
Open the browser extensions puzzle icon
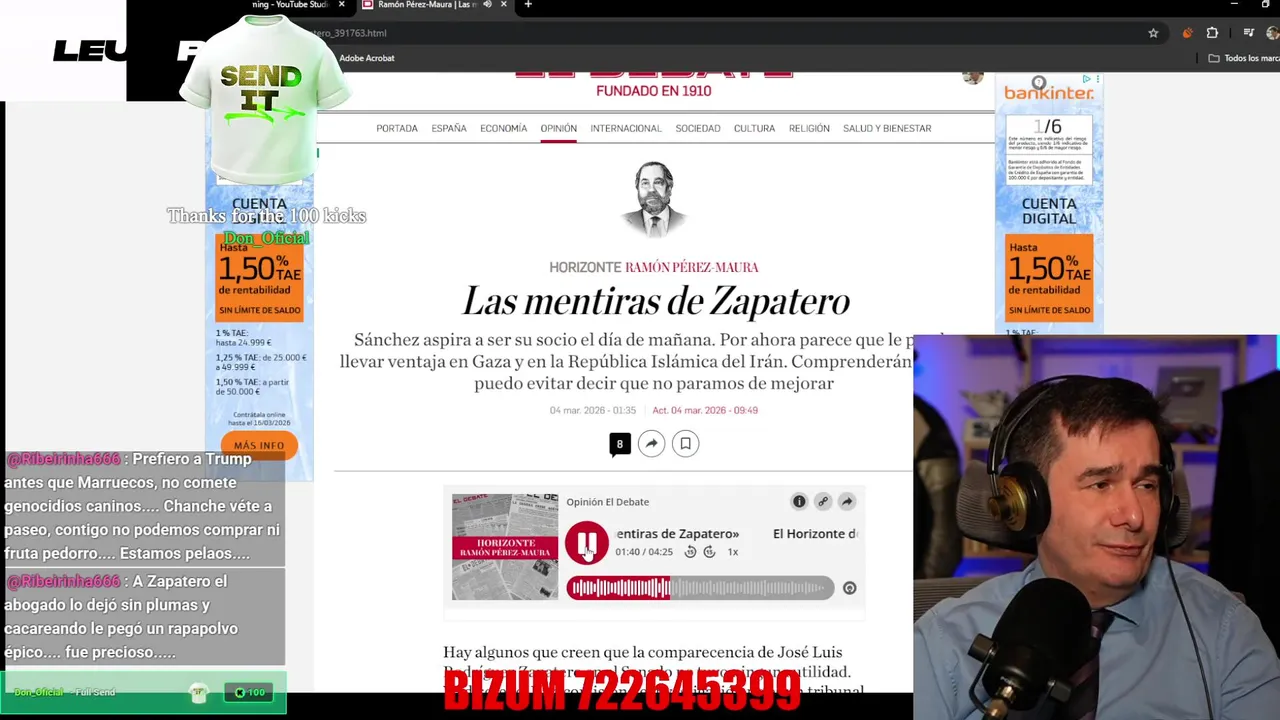tap(1212, 33)
